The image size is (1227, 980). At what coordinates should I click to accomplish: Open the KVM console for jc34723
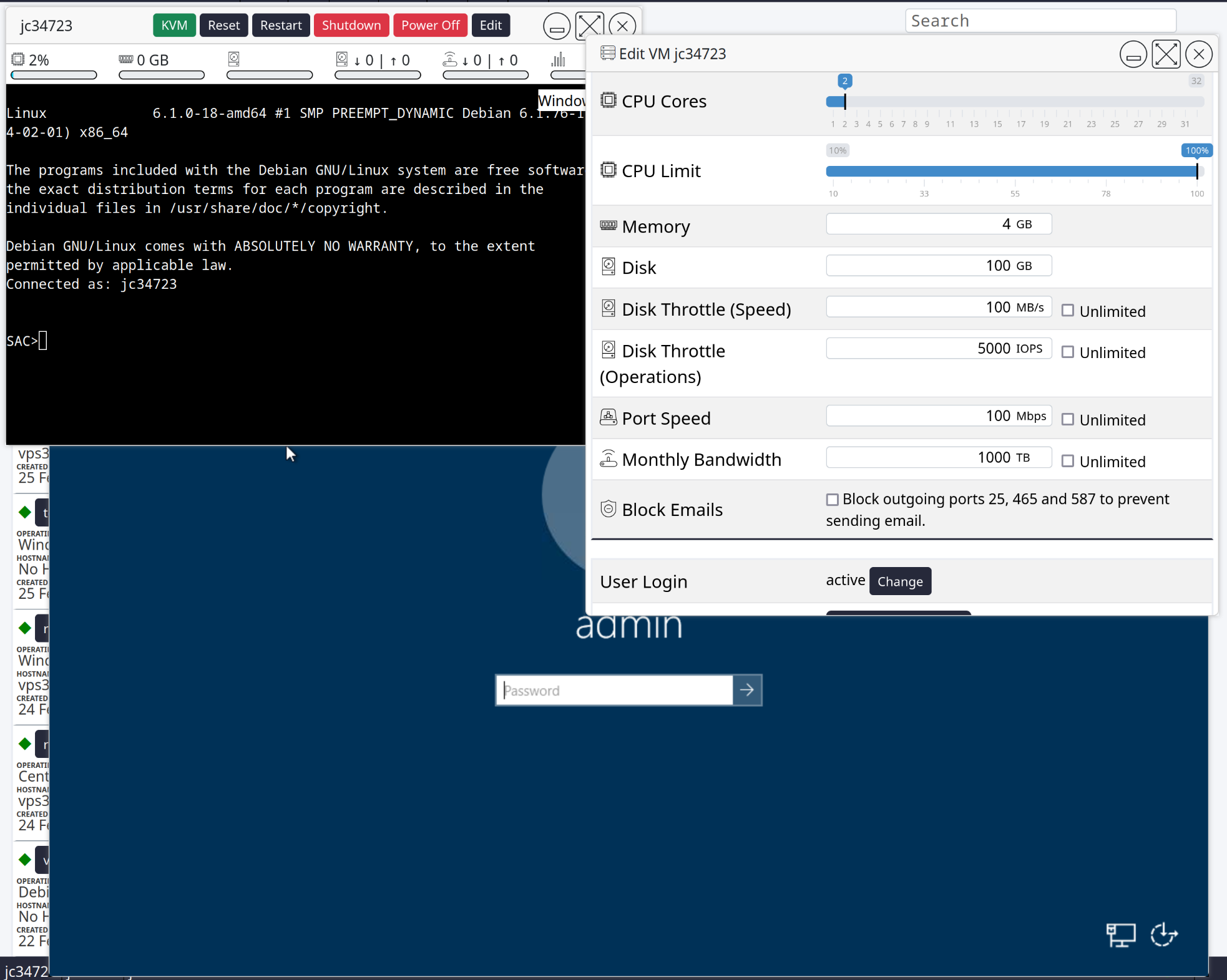174,26
